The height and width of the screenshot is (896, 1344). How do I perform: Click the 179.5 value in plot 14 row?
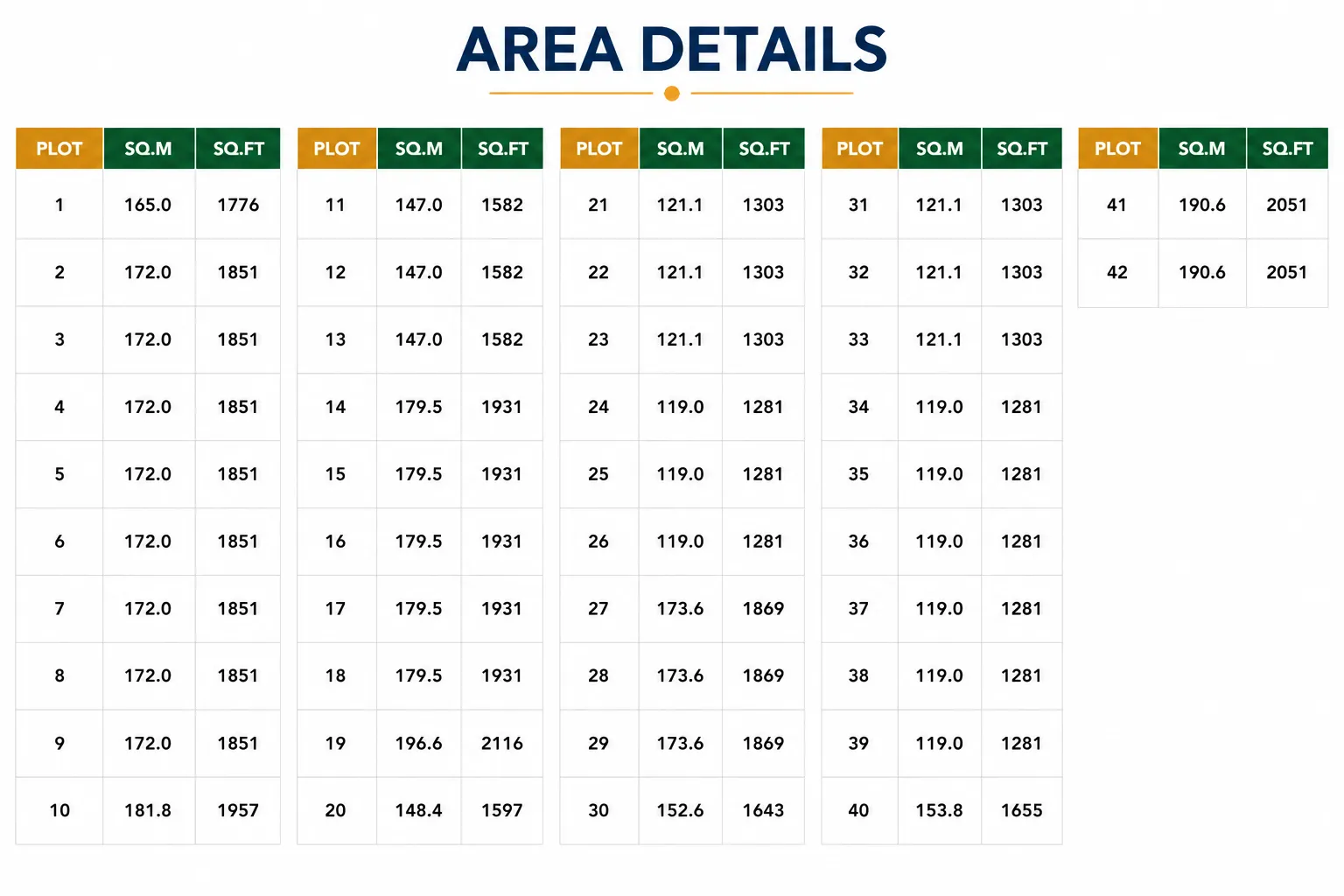click(418, 407)
